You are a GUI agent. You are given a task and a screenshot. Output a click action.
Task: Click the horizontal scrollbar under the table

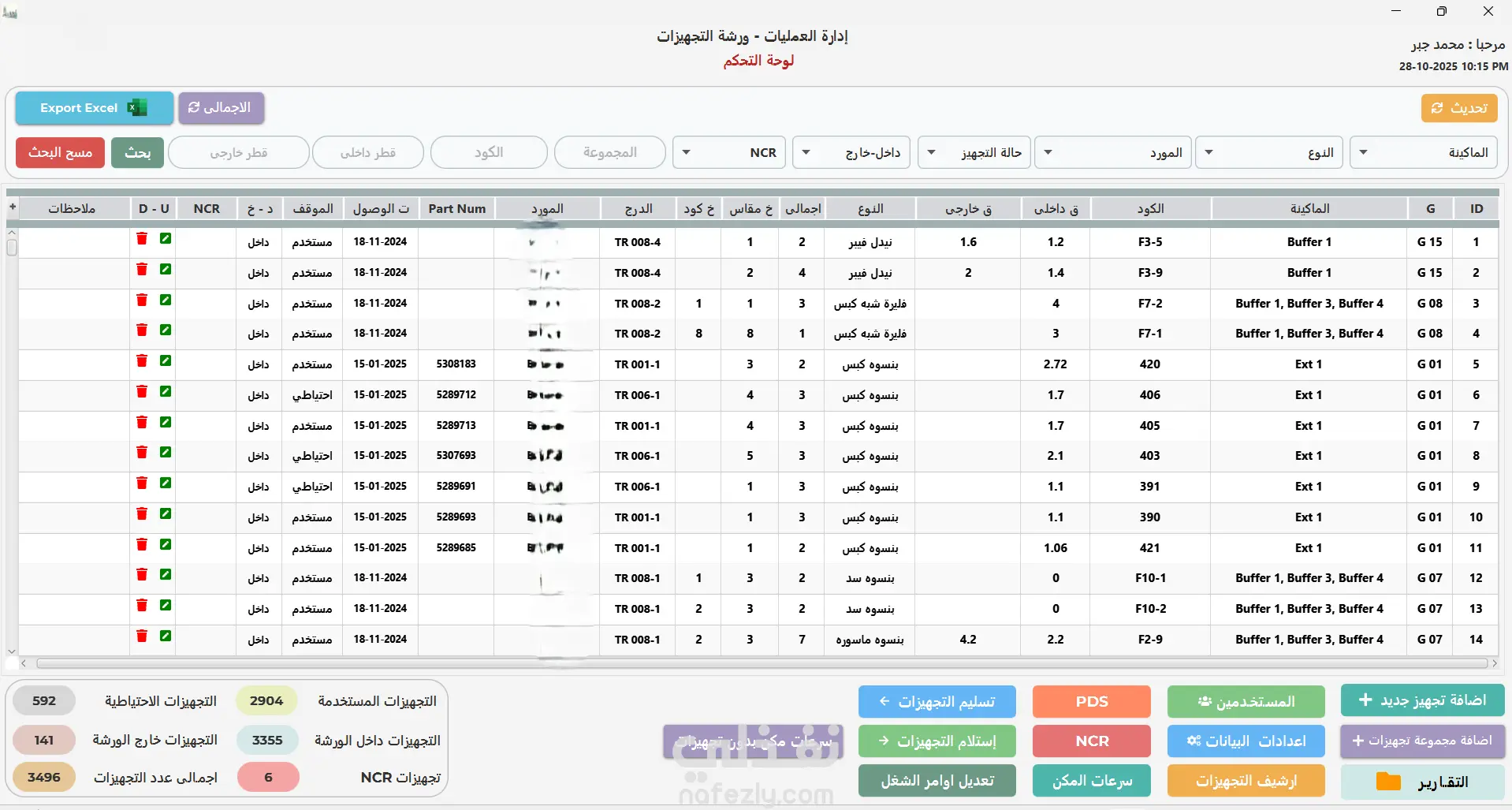pos(761,663)
